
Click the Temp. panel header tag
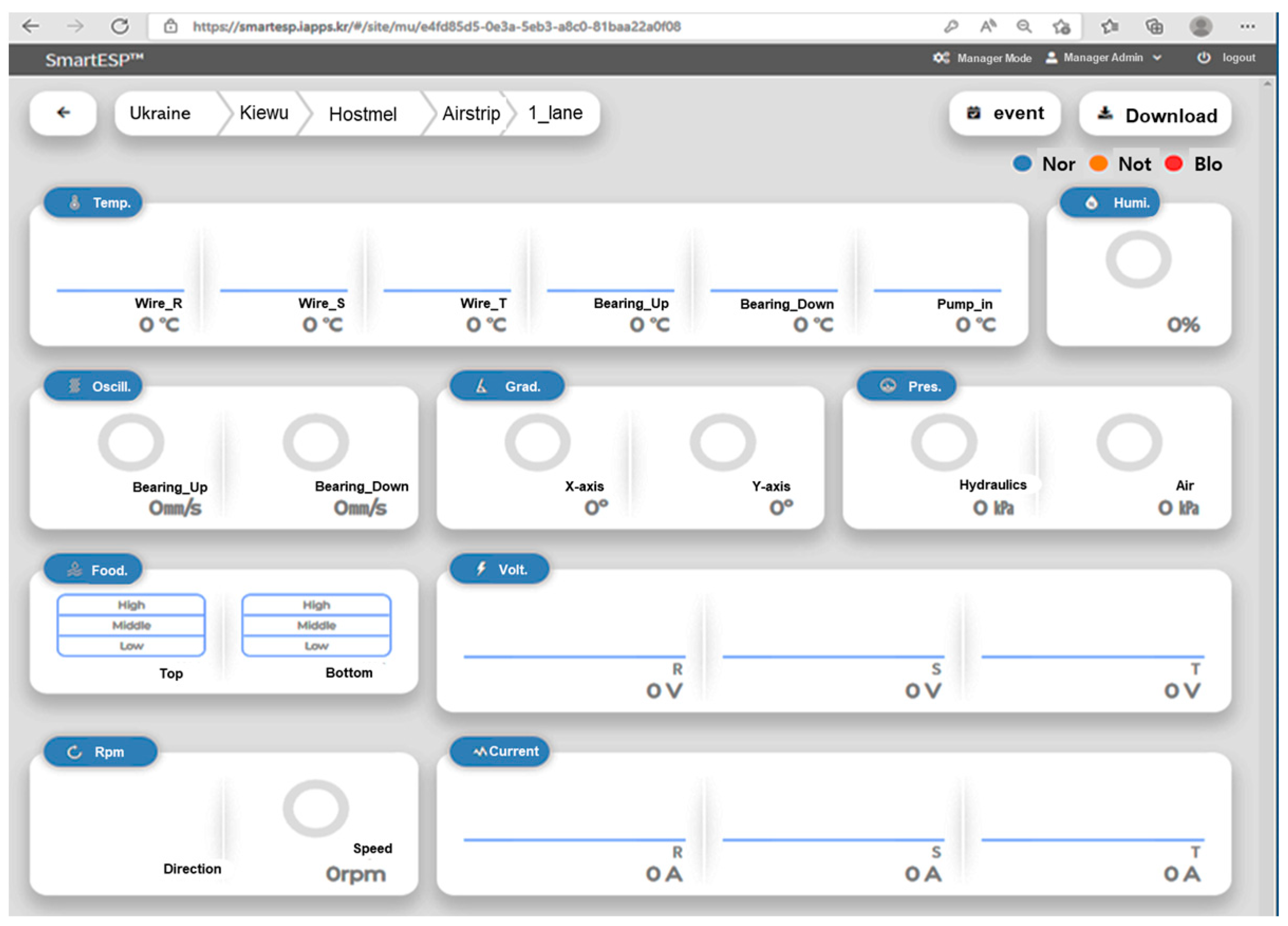tap(93, 203)
